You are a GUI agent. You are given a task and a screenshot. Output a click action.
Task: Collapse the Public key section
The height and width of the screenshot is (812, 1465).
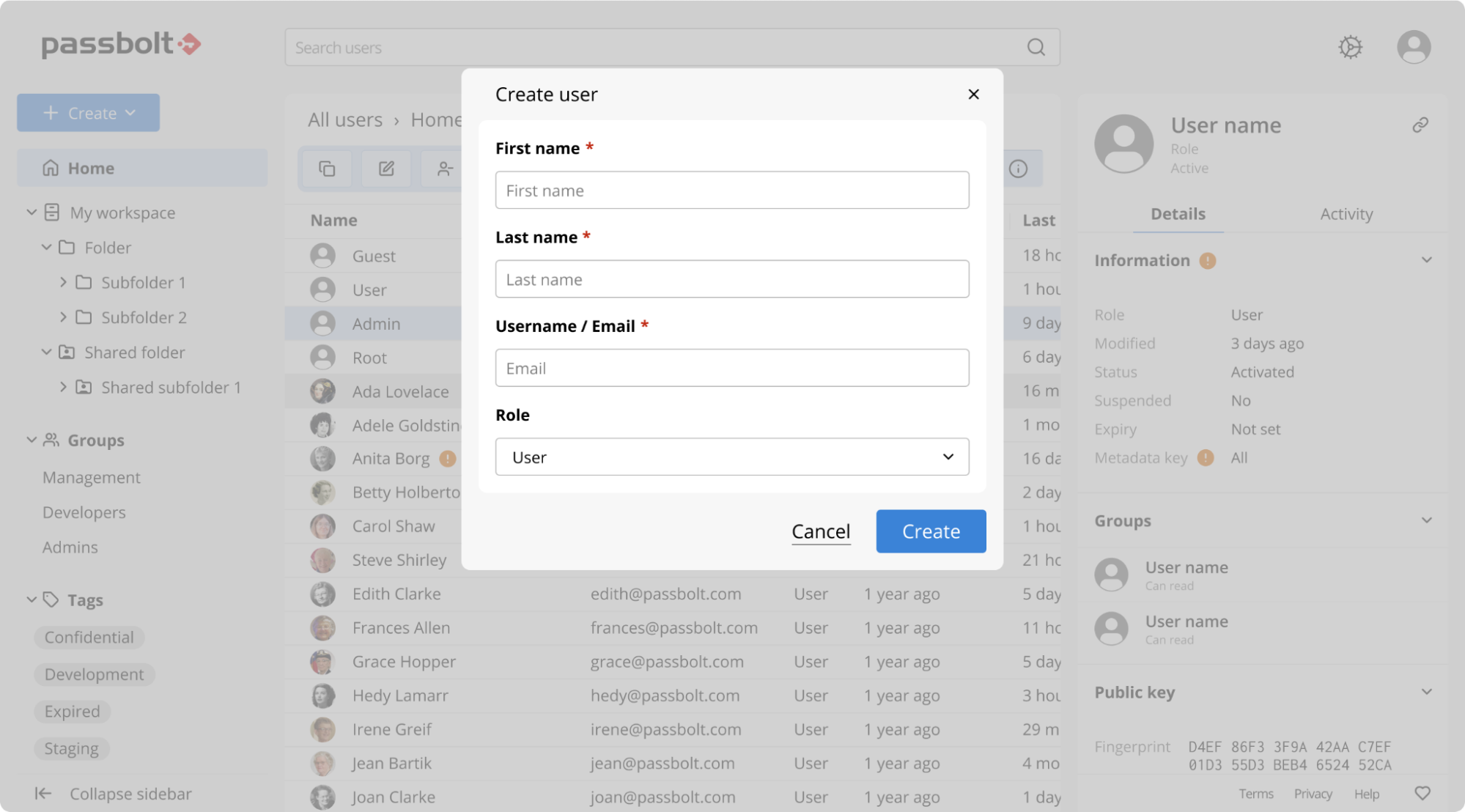coord(1426,692)
